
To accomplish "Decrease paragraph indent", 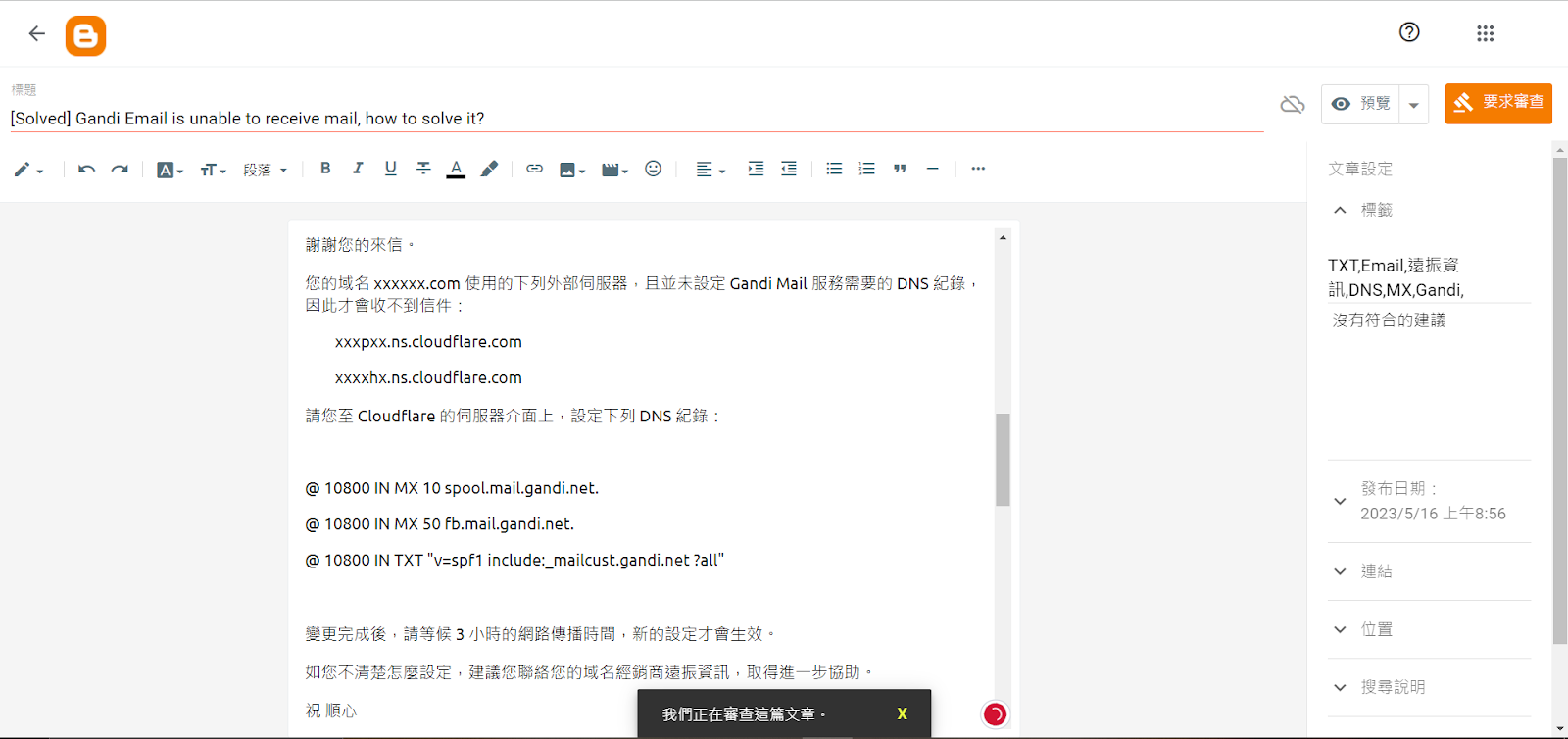I will click(x=789, y=169).
